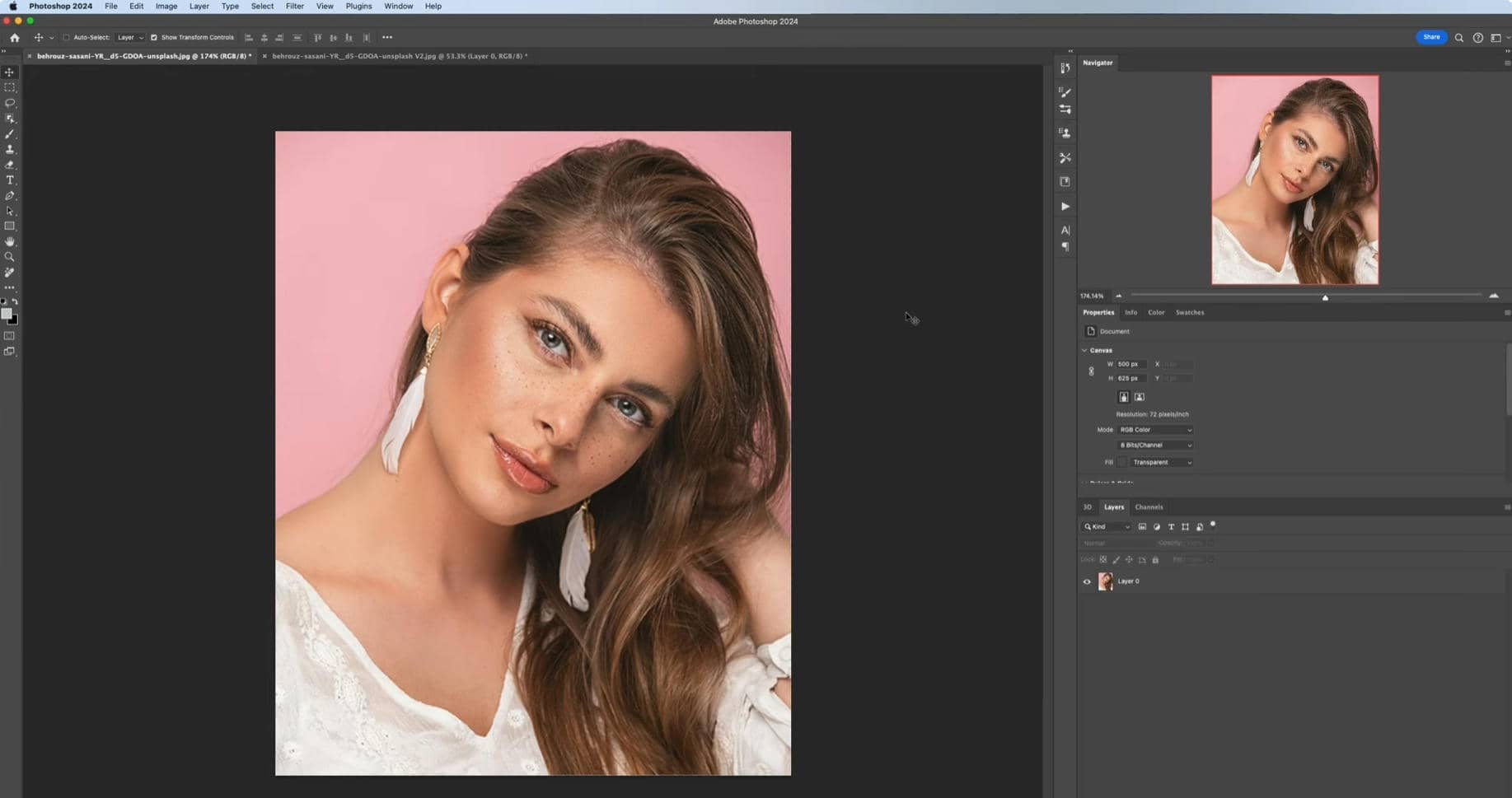This screenshot has width=1512, height=798.
Task: Open the Plugins menu
Action: 358,6
